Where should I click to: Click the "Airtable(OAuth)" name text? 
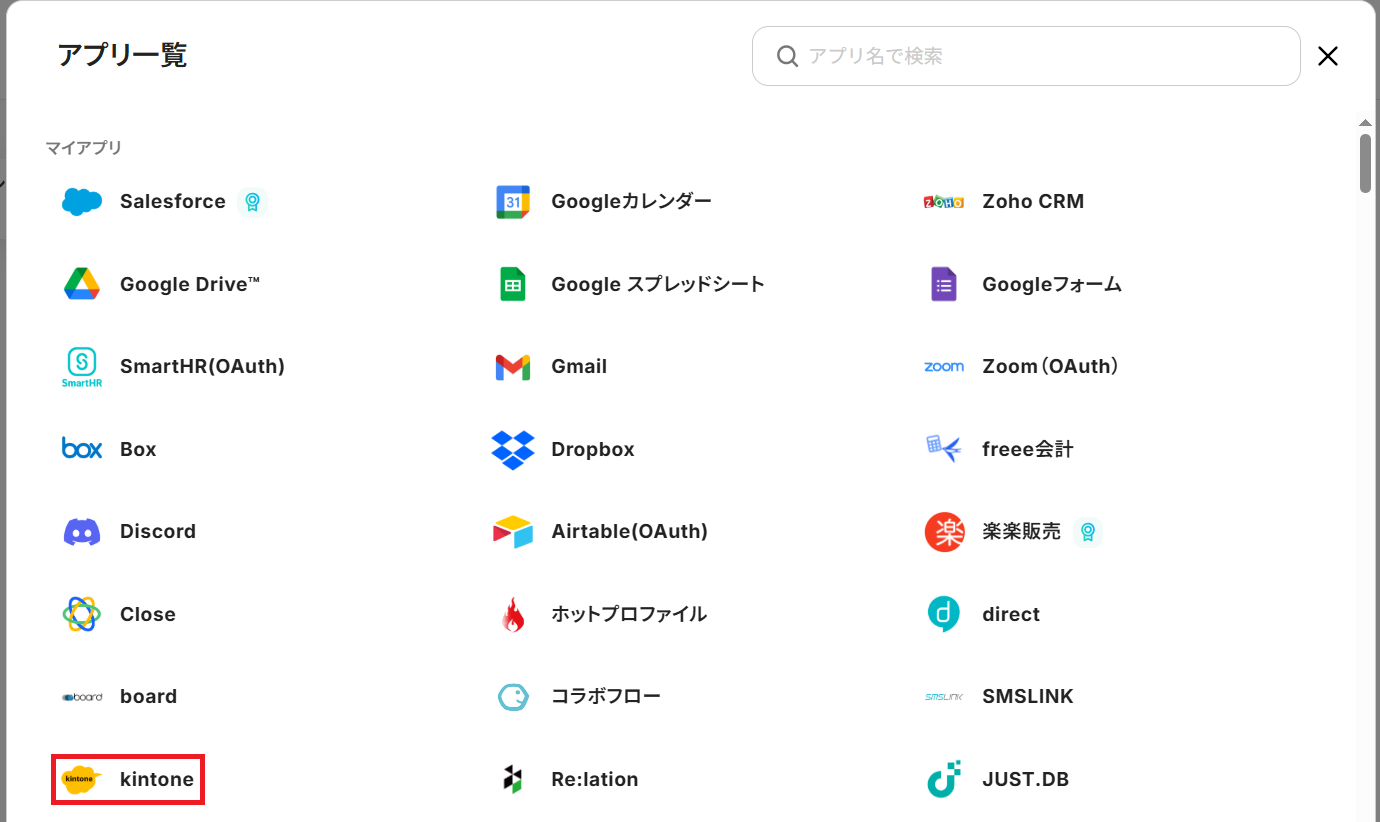(630, 532)
